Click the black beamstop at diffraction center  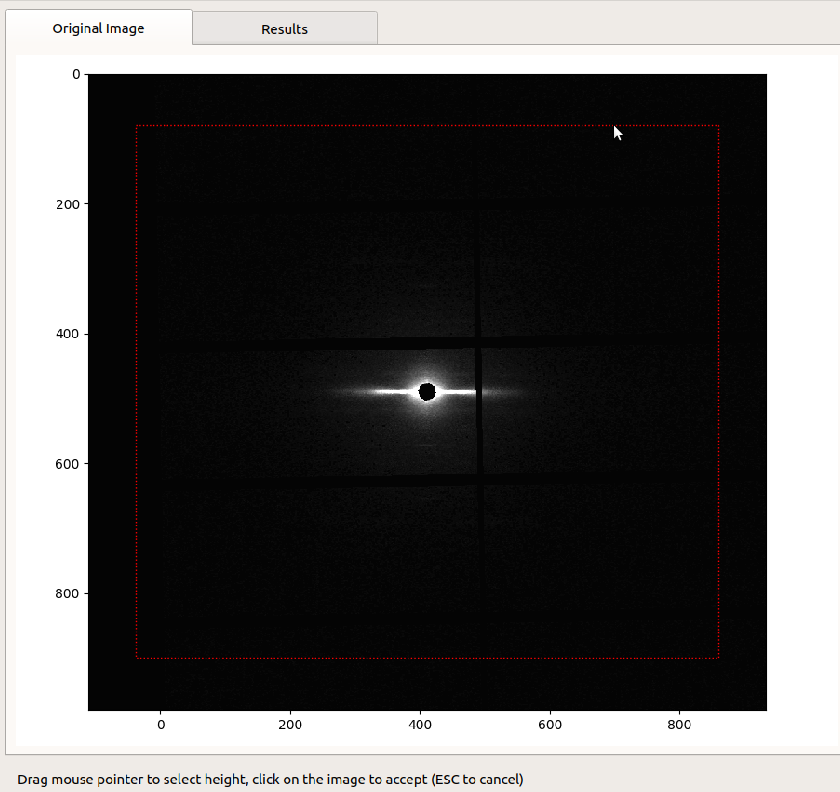[x=427, y=392]
